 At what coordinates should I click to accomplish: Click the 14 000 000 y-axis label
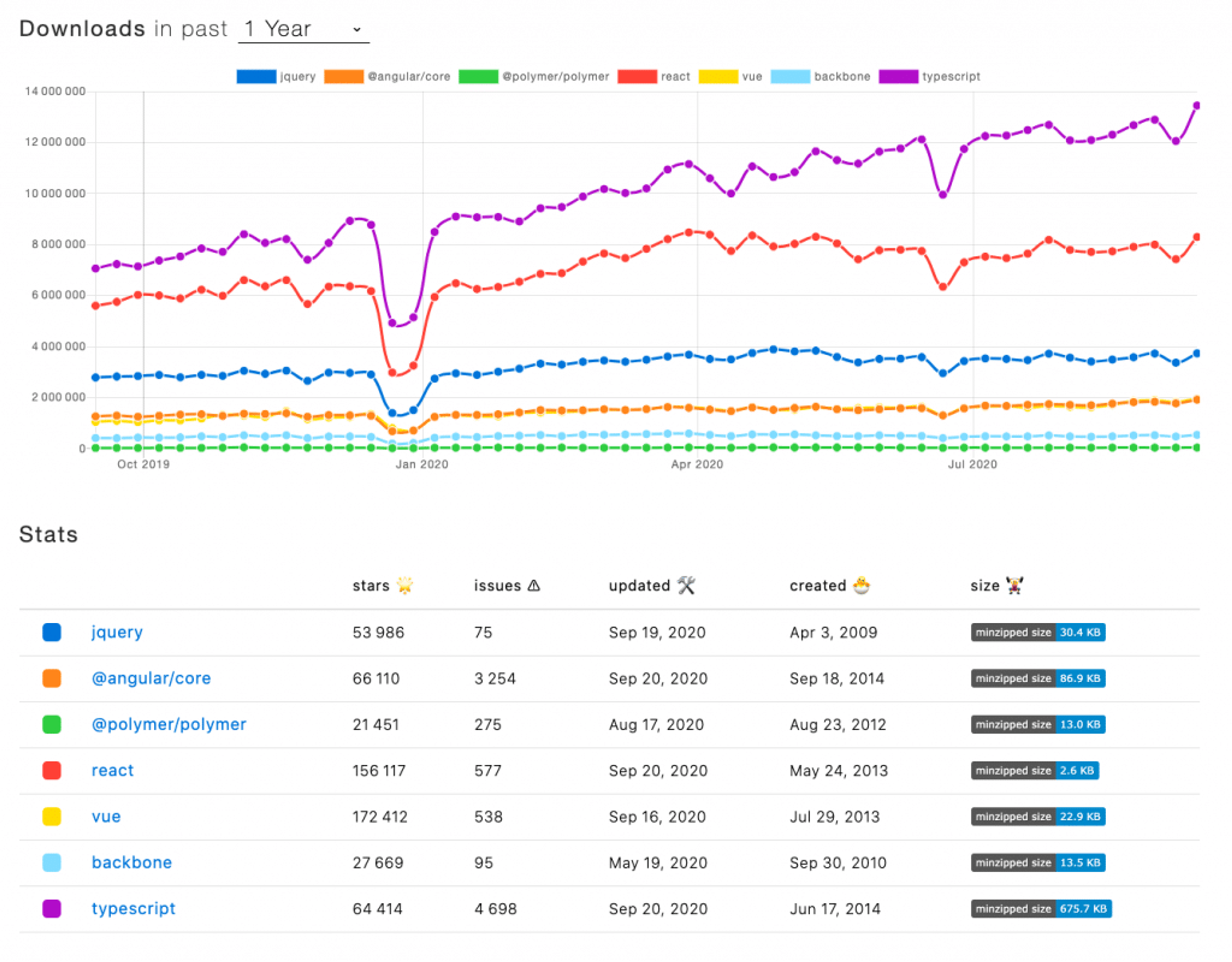[55, 91]
